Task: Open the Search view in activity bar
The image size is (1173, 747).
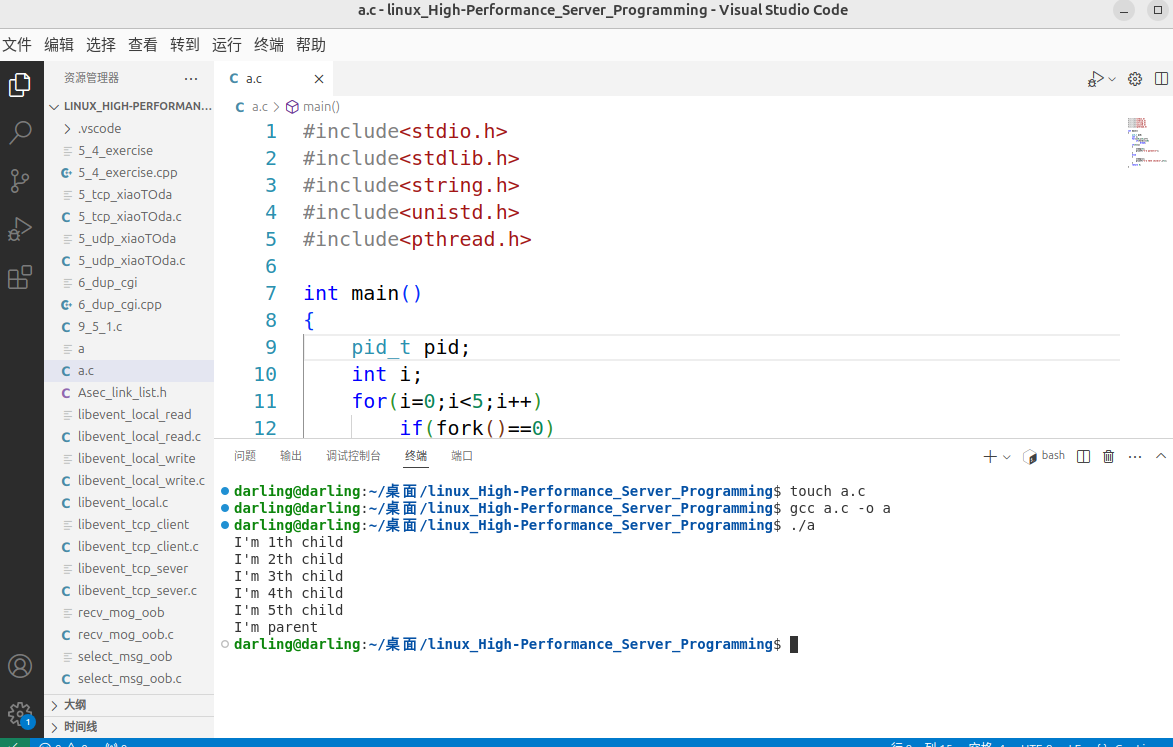Action: pos(20,132)
